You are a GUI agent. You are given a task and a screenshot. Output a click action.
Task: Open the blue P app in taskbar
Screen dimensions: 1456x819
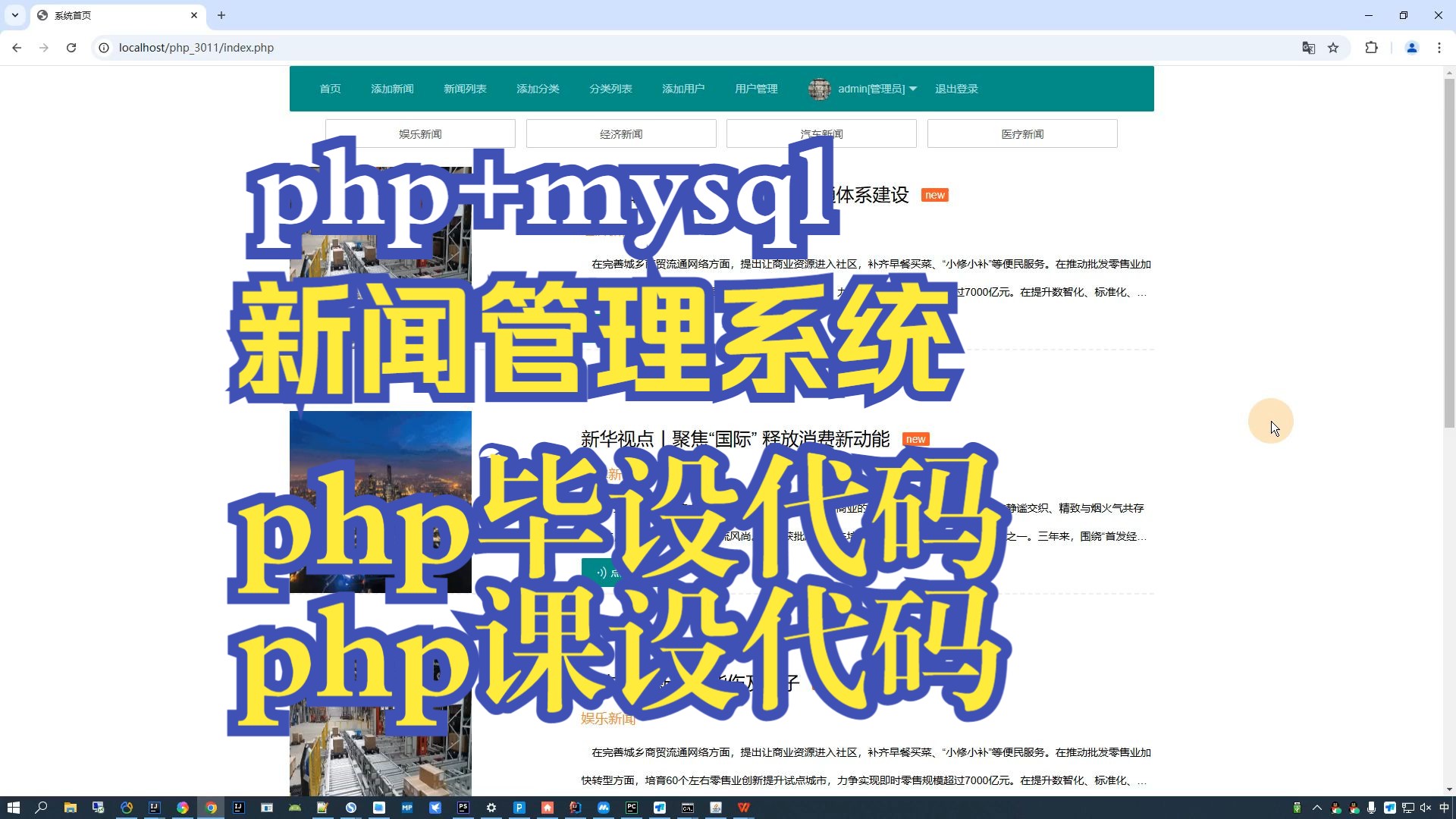[x=519, y=808]
